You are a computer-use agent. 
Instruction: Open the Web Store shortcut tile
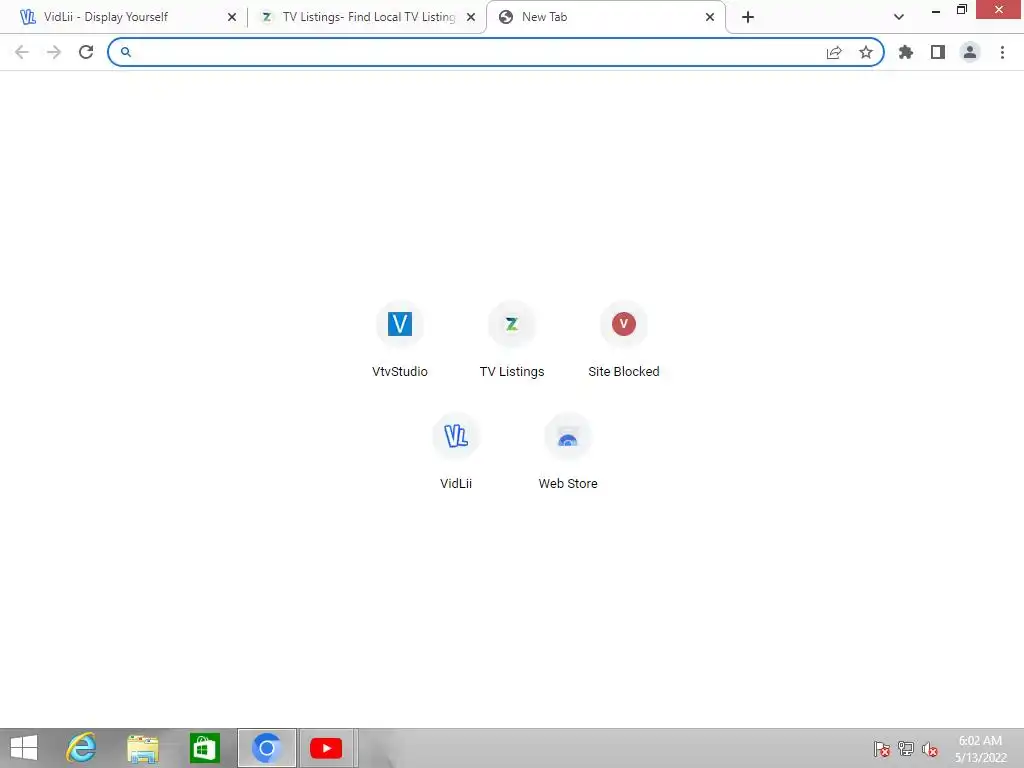pos(568,436)
